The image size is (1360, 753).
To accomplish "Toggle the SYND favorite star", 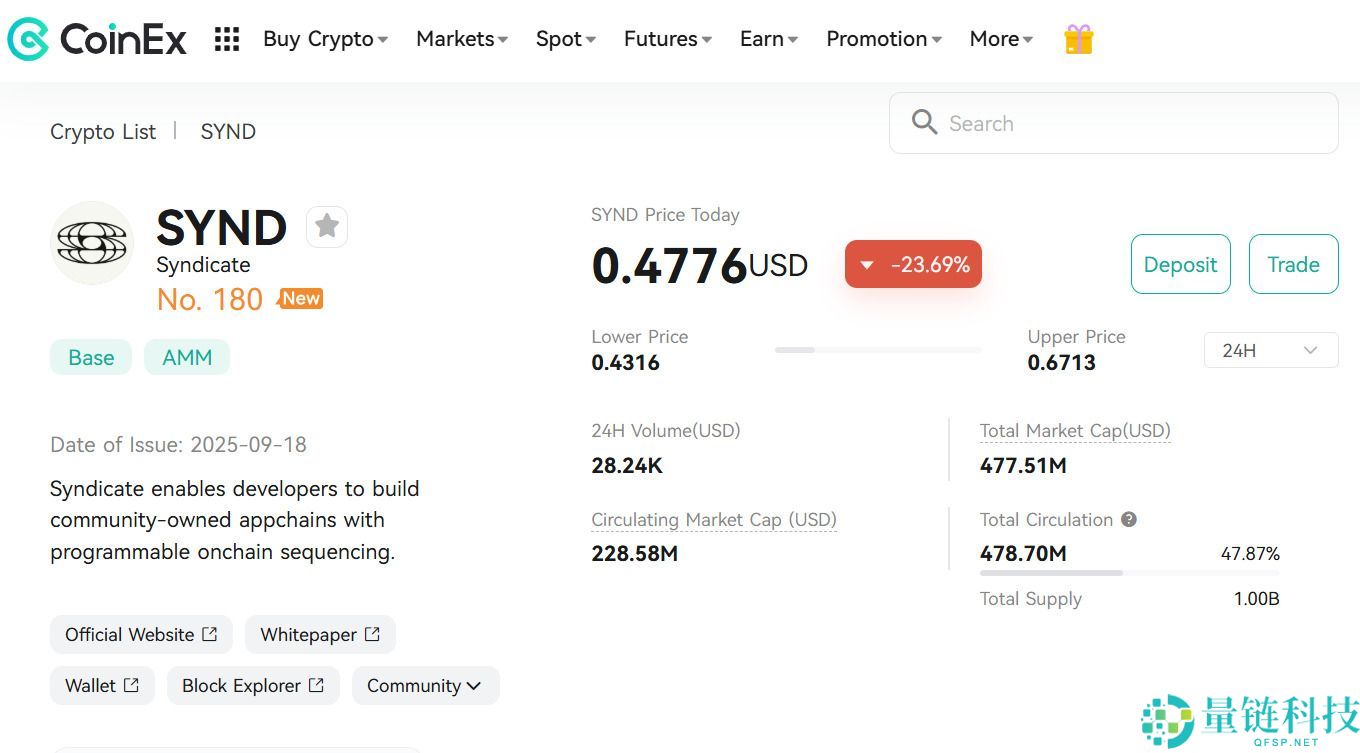I will pyautogui.click(x=327, y=227).
